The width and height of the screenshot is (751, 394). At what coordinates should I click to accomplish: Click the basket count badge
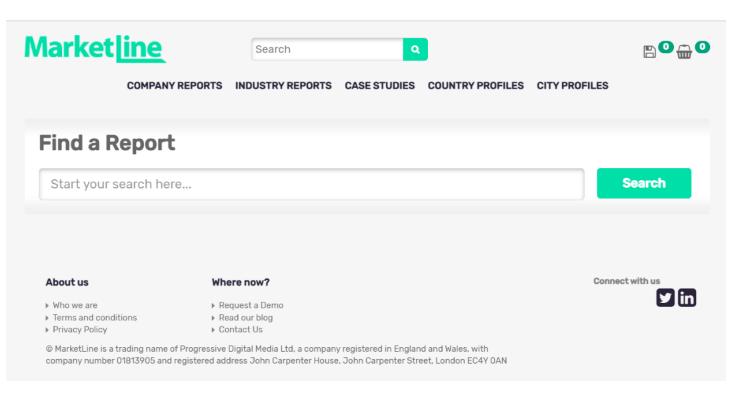point(702,46)
